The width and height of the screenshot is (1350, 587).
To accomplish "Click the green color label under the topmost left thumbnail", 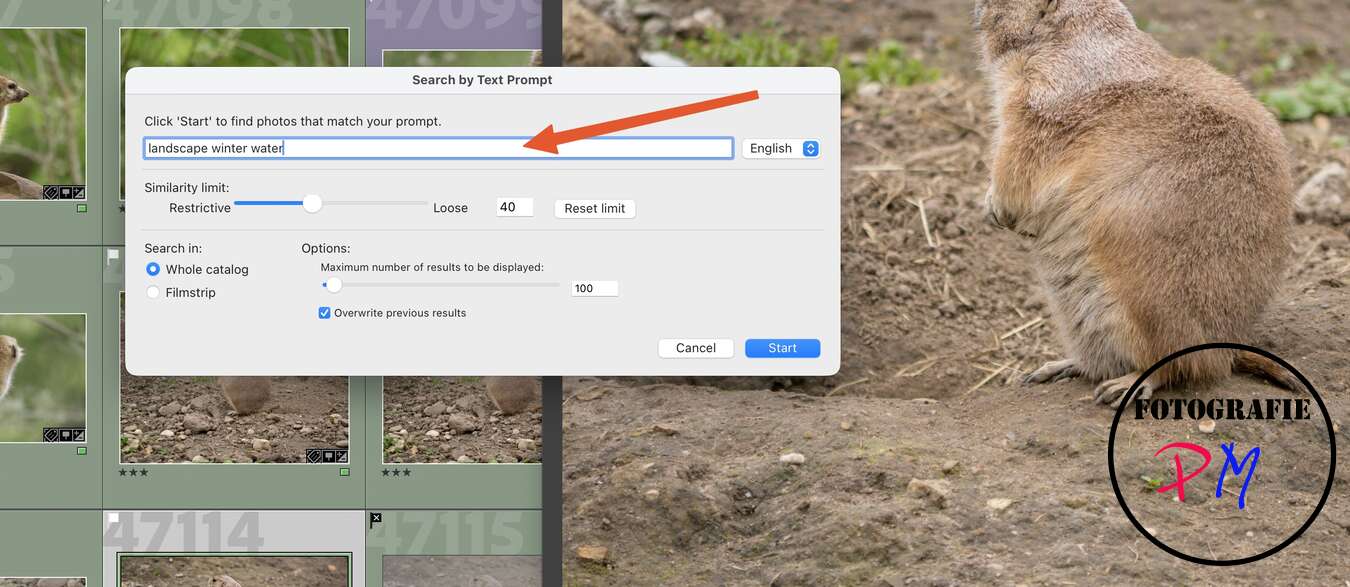I will pyautogui.click(x=81, y=208).
